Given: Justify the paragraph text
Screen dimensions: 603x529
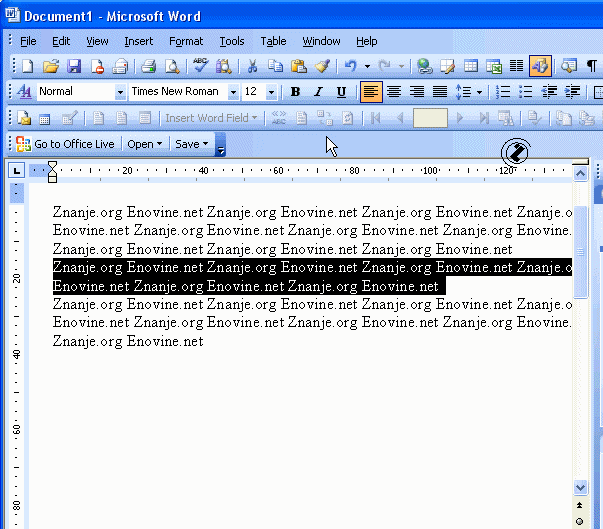Looking at the screenshot, I should pyautogui.click(x=440, y=92).
